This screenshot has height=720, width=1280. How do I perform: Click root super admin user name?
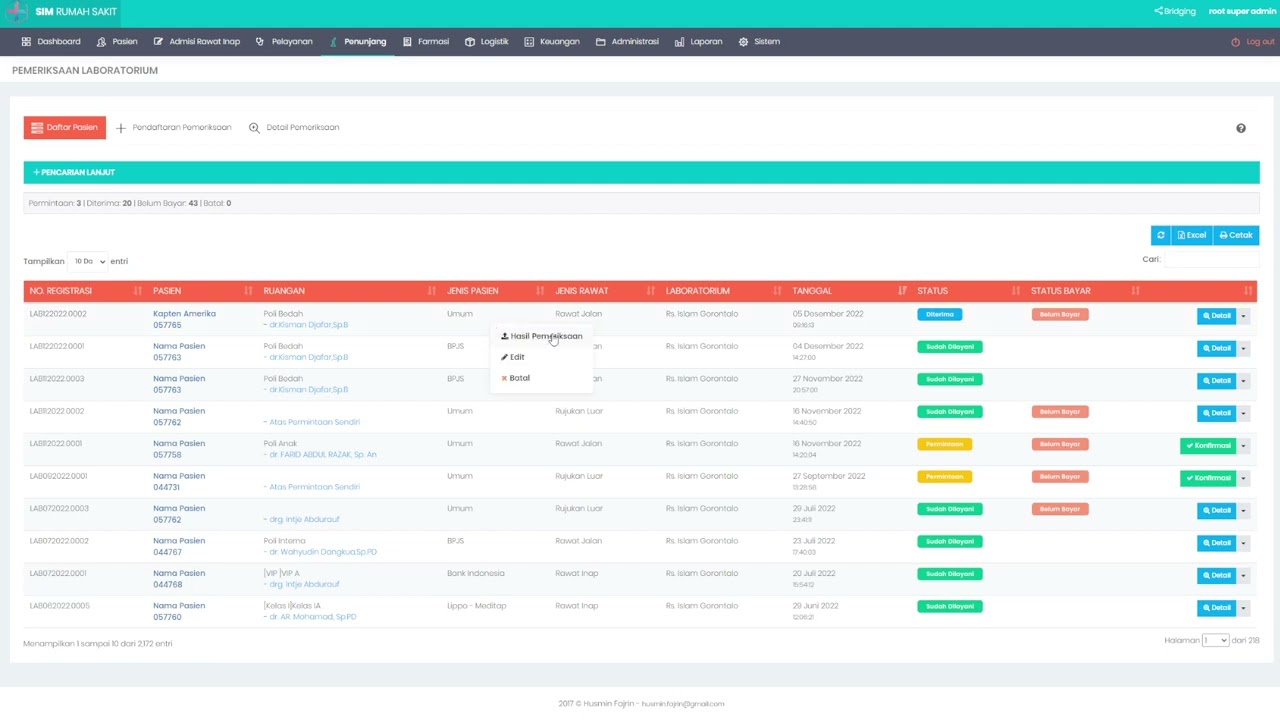[x=1241, y=12]
